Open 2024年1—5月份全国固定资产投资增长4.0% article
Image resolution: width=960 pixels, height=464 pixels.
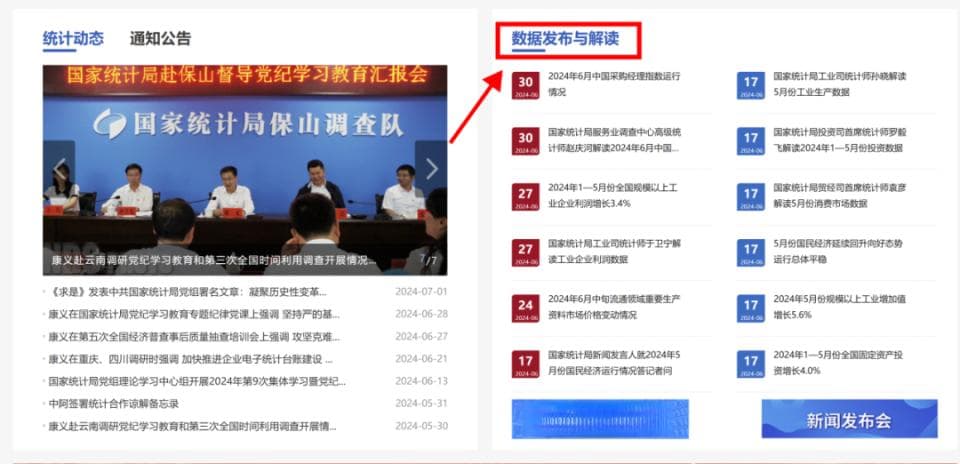click(x=838, y=362)
